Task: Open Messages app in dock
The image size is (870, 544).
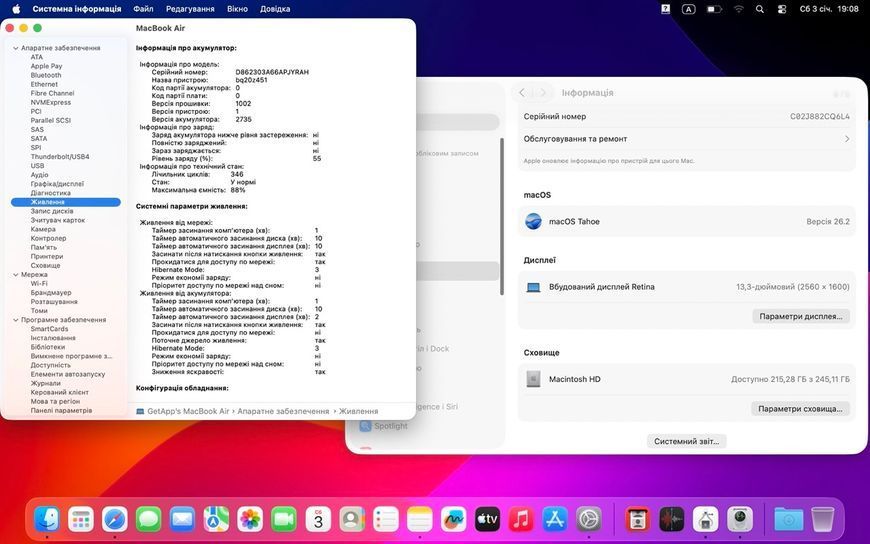Action: (x=149, y=520)
